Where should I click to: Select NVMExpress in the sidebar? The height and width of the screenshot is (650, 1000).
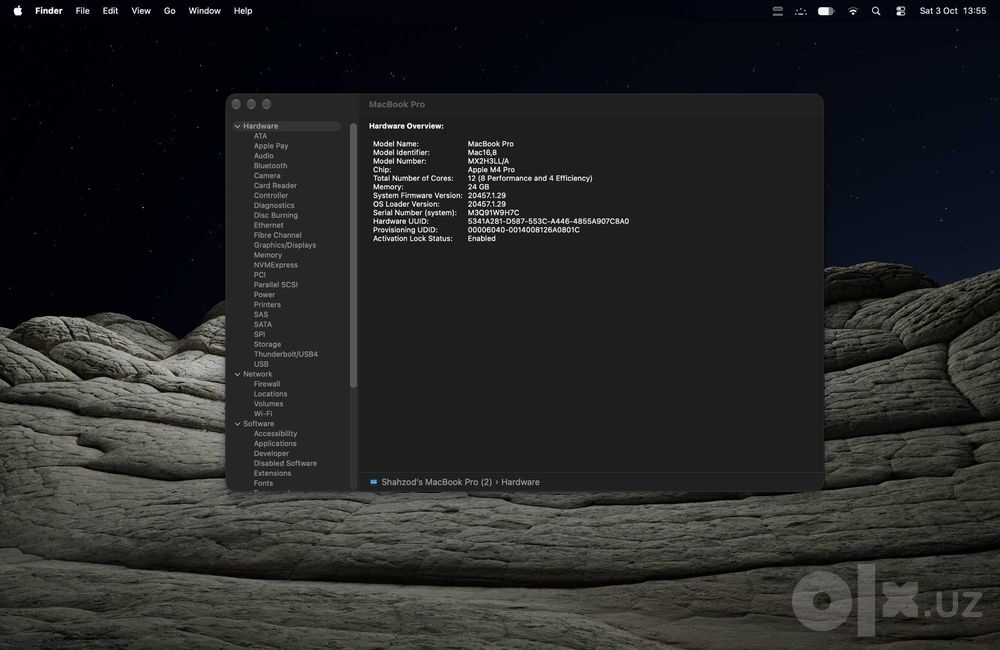276,265
